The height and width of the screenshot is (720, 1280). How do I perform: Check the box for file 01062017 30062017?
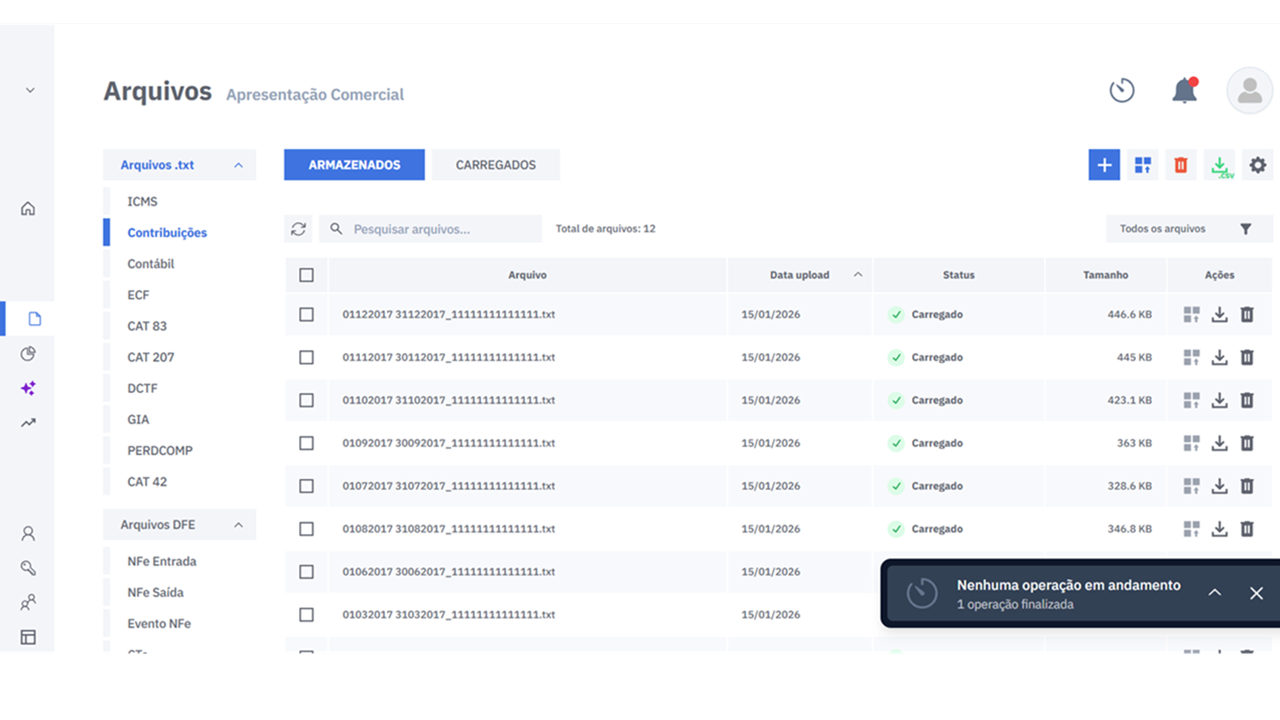coord(306,572)
